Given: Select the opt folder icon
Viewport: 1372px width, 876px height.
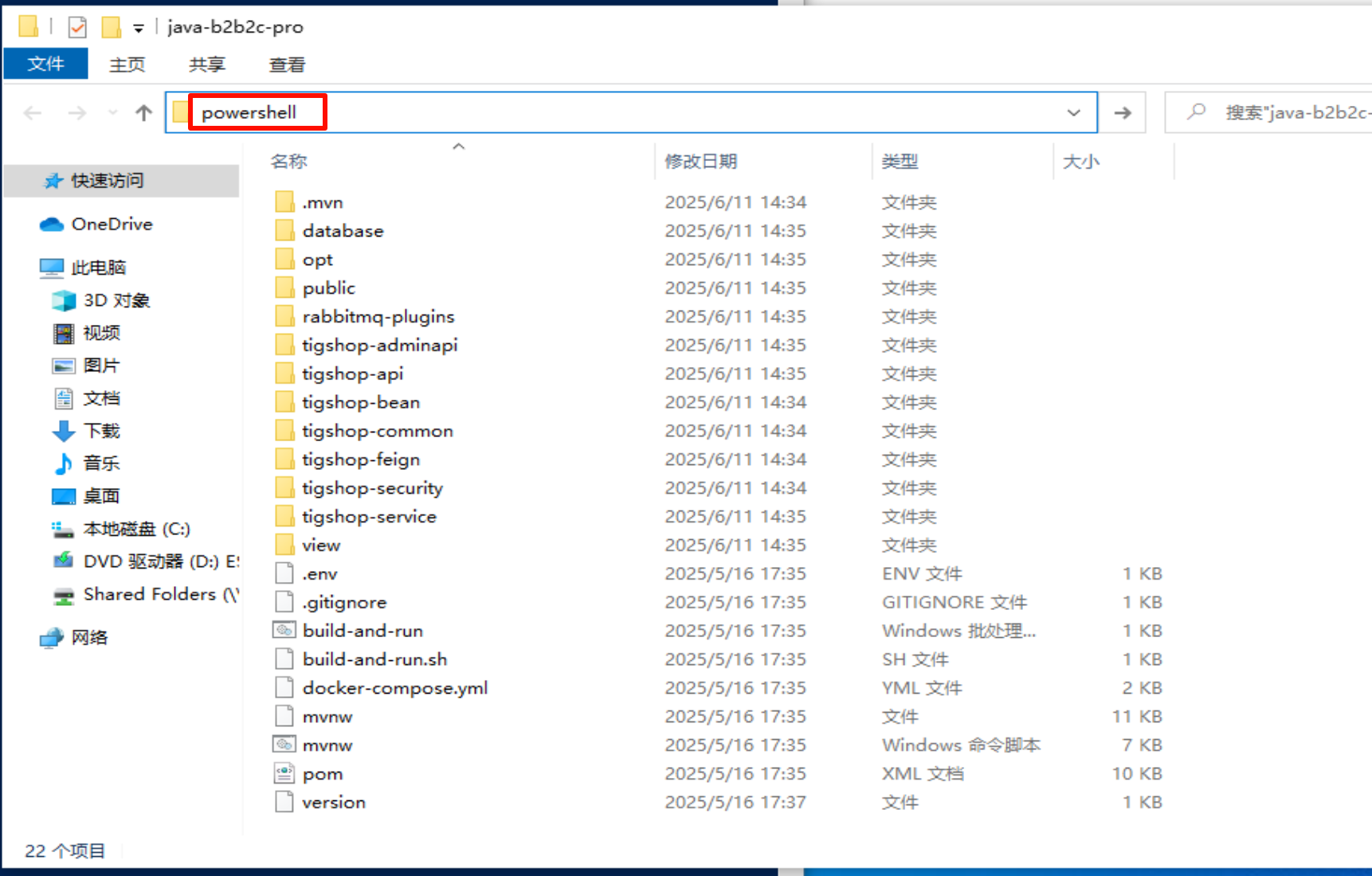Looking at the screenshot, I should 284,260.
